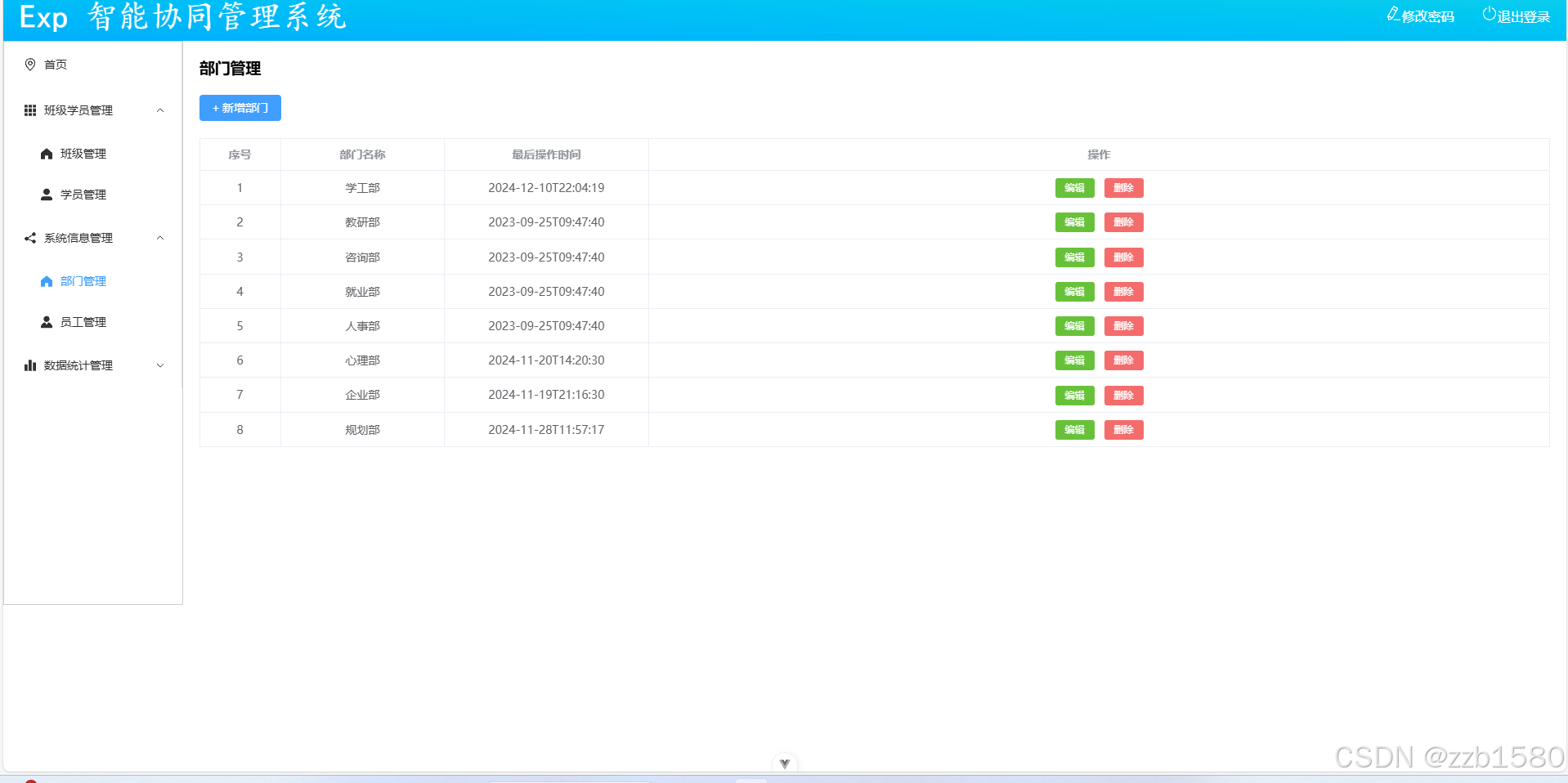This screenshot has height=783, width=1568.
Task: Delete the 教研部 department
Action: click(1123, 222)
